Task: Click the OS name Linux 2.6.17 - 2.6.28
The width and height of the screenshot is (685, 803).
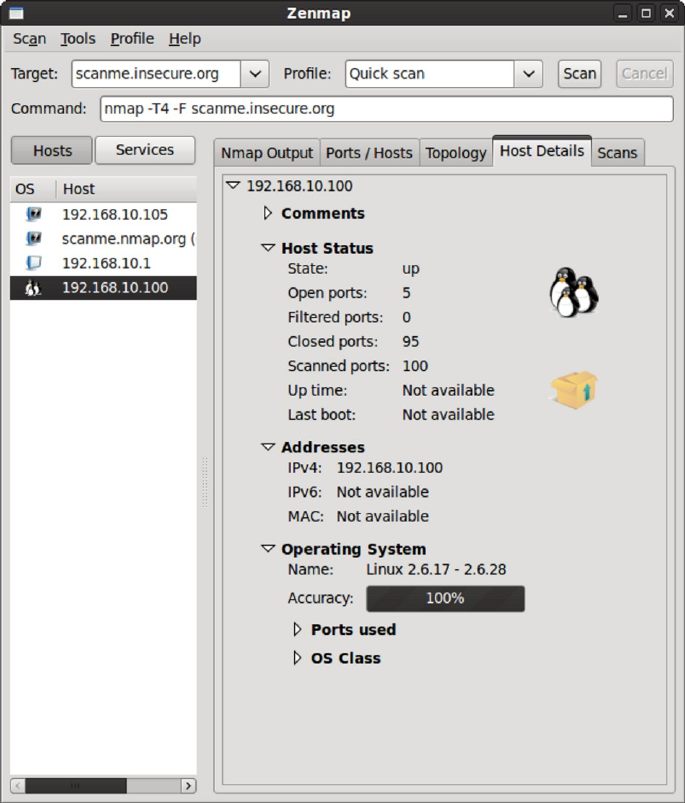Action: 436,569
